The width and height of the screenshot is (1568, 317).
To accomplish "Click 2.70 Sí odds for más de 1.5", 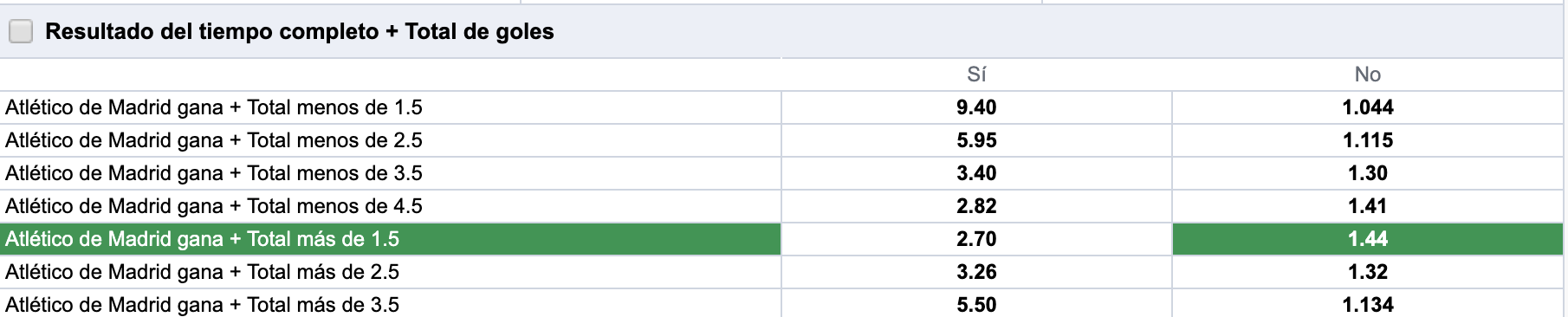I will [976, 239].
